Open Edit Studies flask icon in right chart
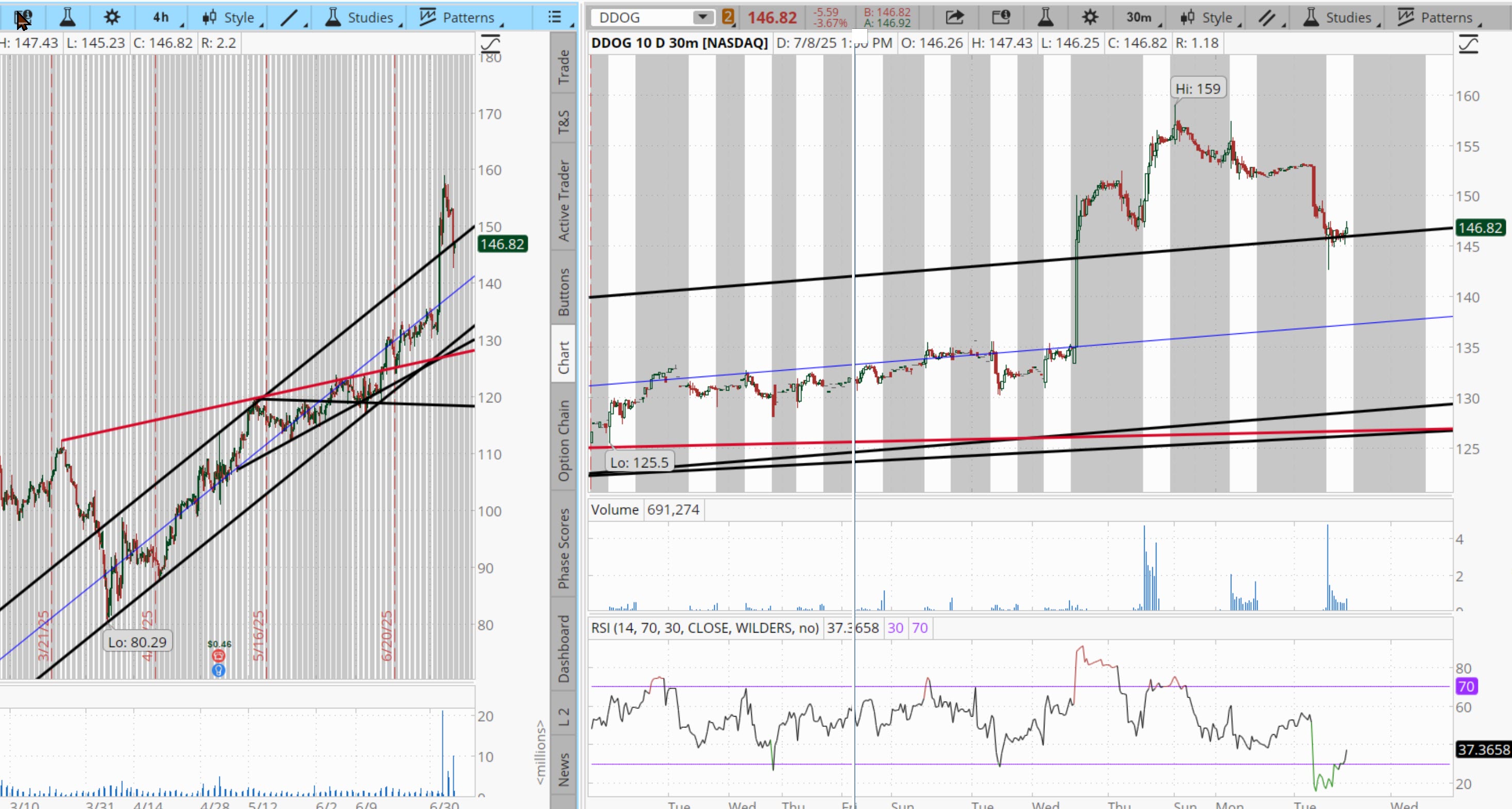Screen dimensions: 1512x809 click(x=1045, y=17)
